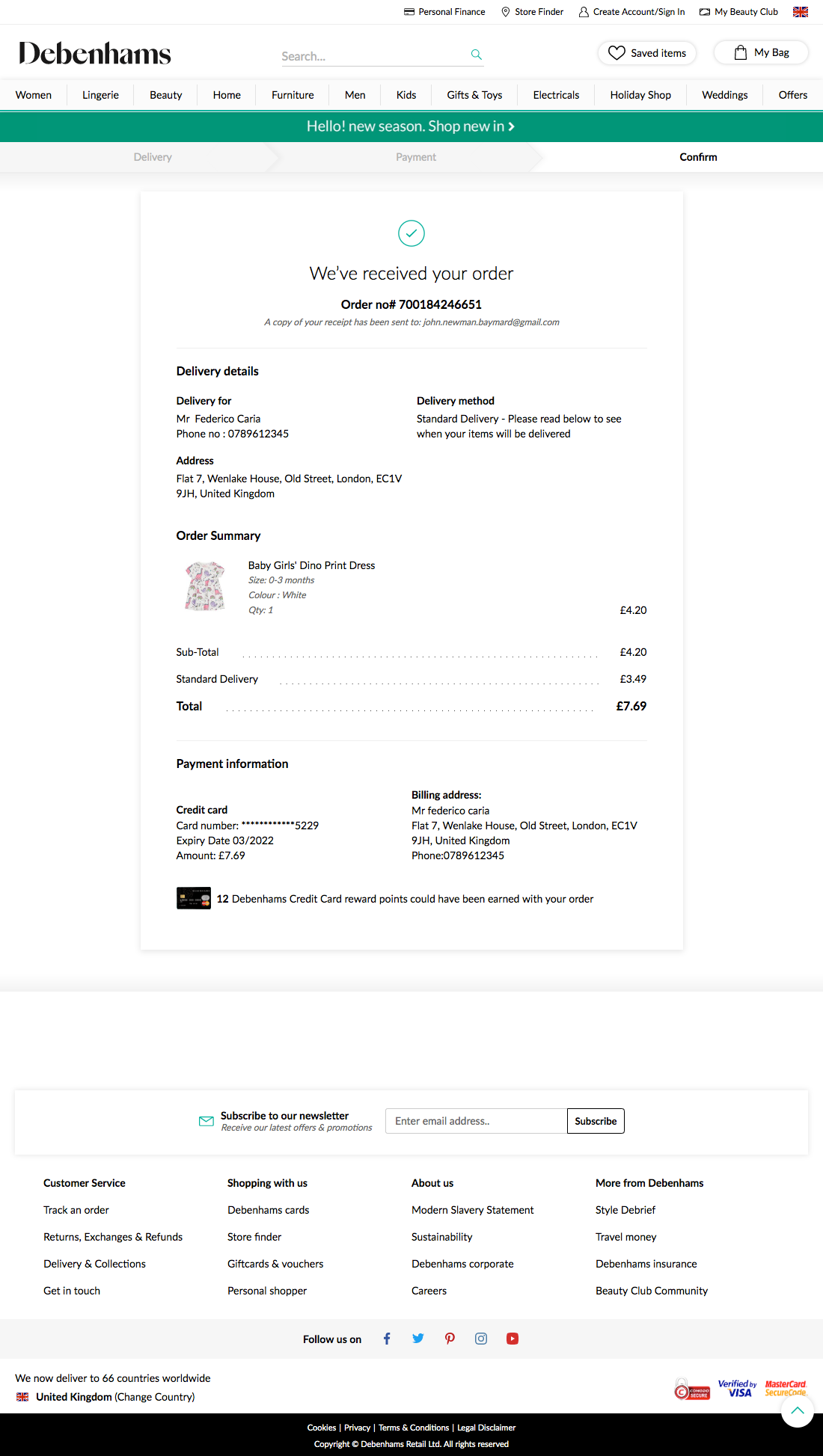823x1456 pixels.
Task: Open the Electricals navigation menu
Action: pyautogui.click(x=555, y=95)
